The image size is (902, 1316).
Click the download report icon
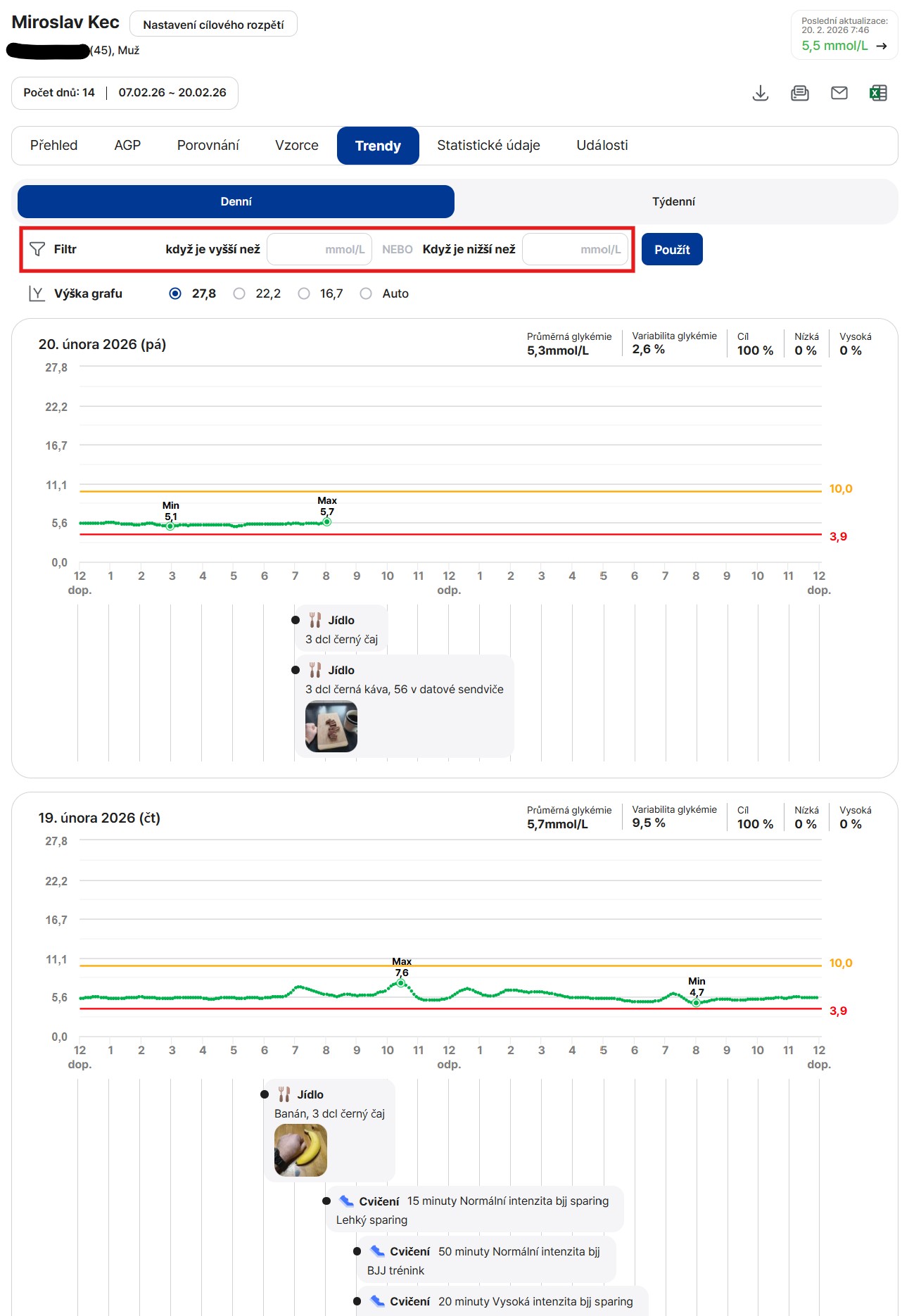coord(760,93)
